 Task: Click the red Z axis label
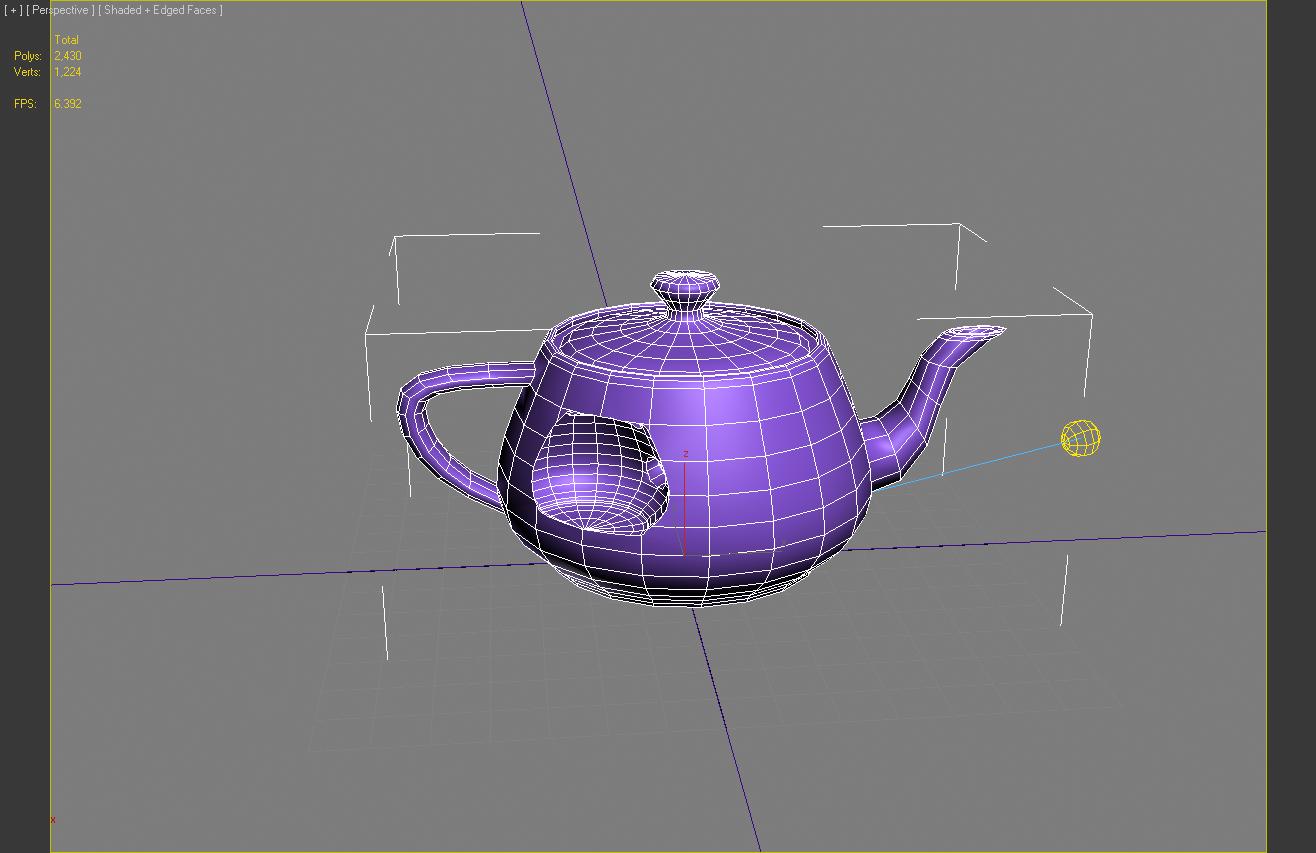pyautogui.click(x=686, y=455)
